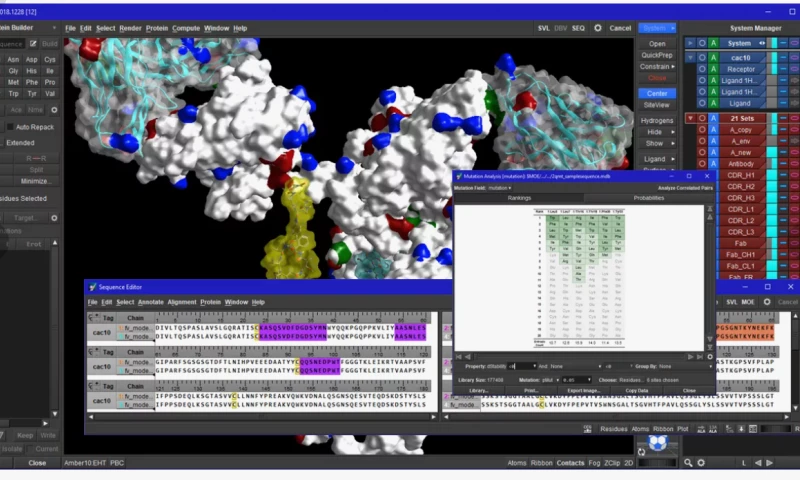The image size is (800, 480).
Task: Go to previous page in Mutation Analysis
Action: coord(467,357)
